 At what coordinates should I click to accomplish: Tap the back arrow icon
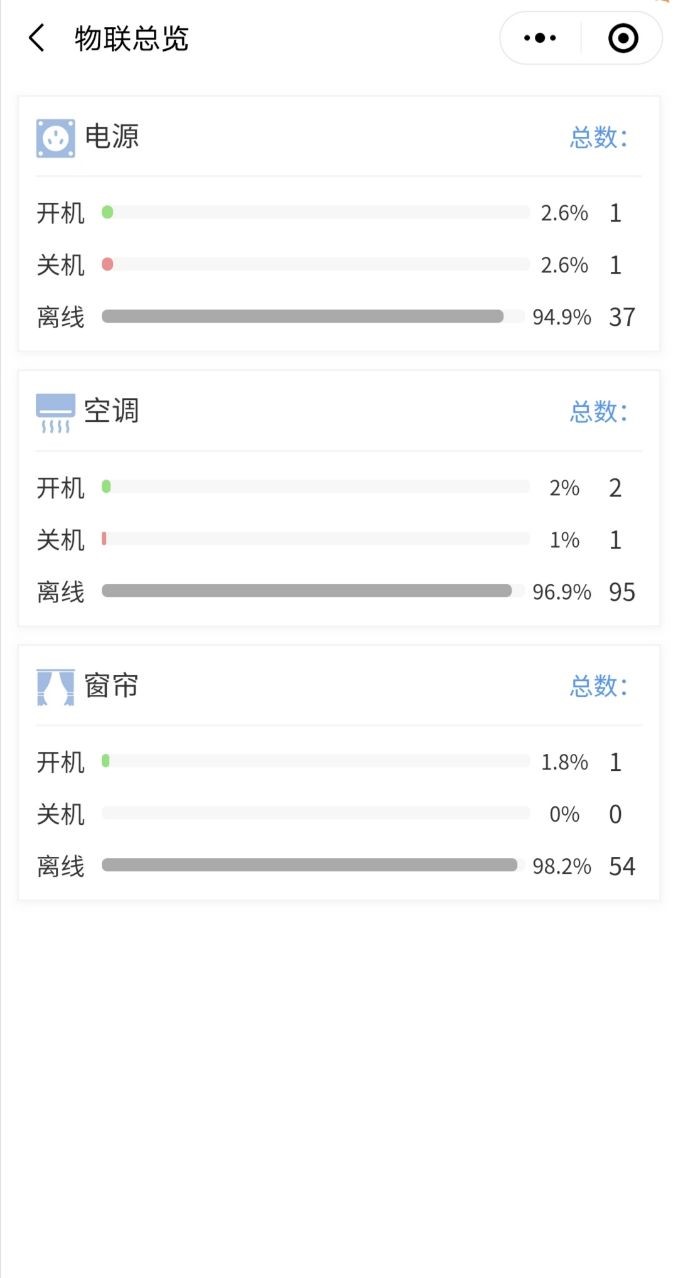coord(37,39)
